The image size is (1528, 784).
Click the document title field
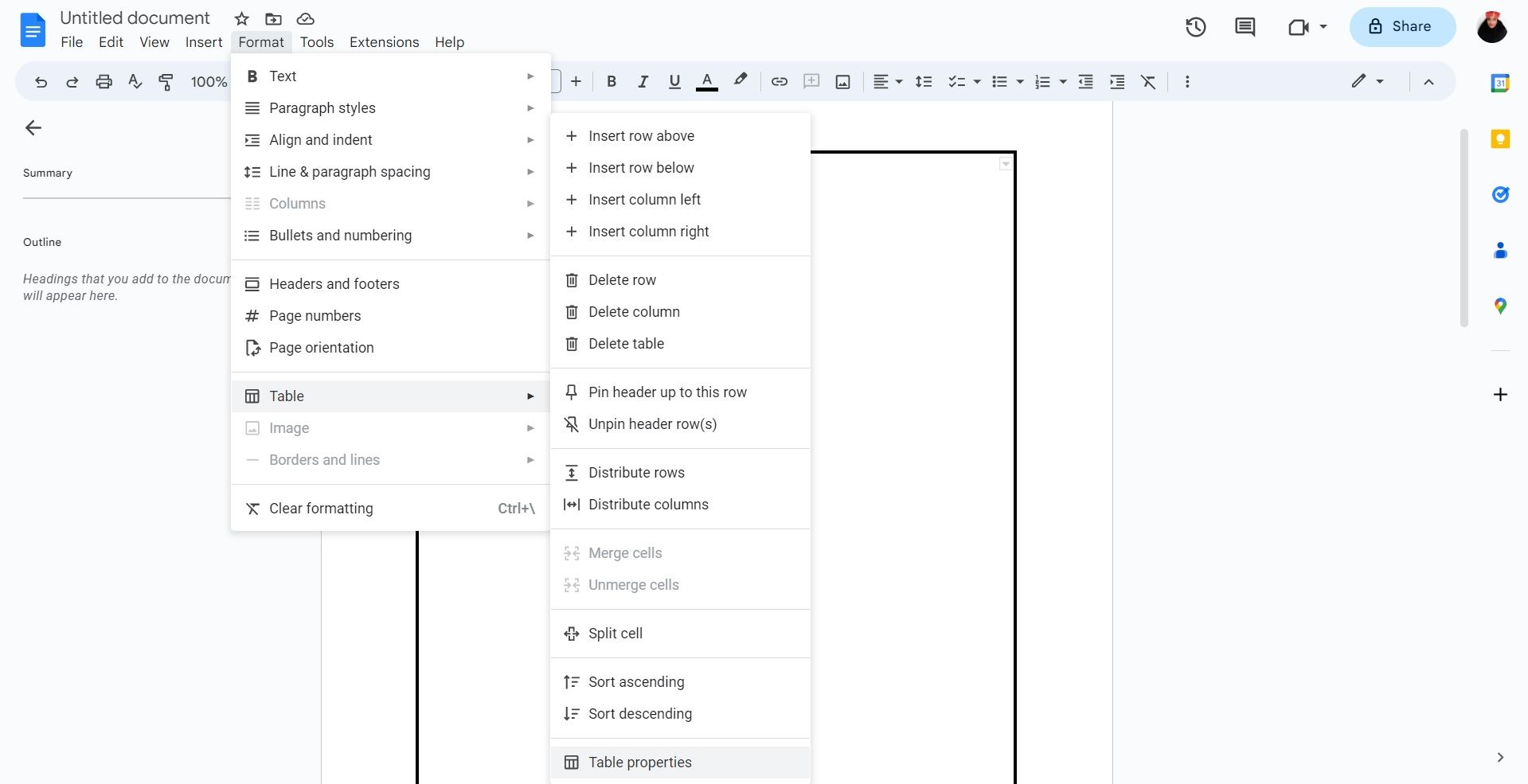134,18
